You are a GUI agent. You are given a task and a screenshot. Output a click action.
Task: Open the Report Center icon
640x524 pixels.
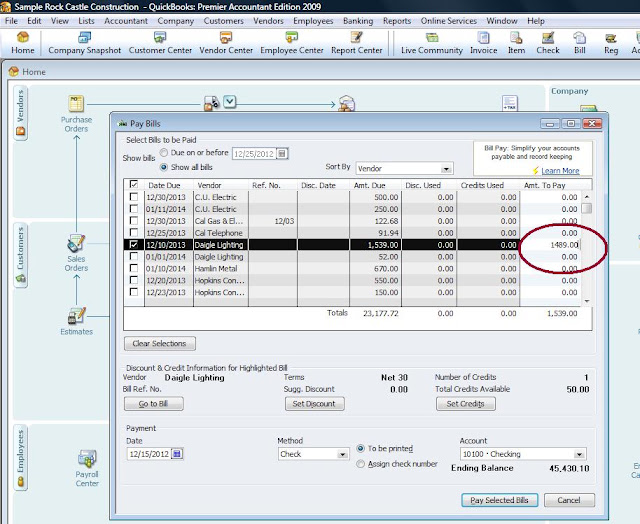pos(356,43)
